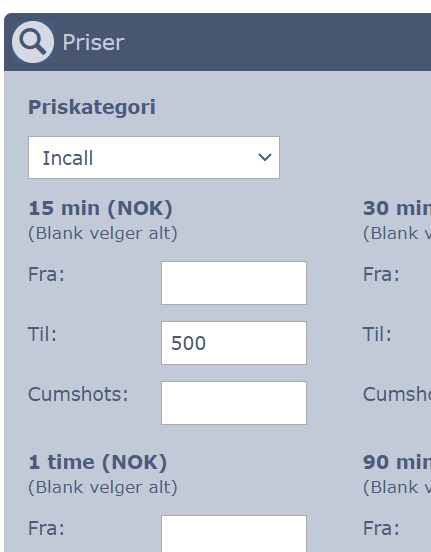
Task: Click the Priskategori label
Action: (x=92, y=107)
